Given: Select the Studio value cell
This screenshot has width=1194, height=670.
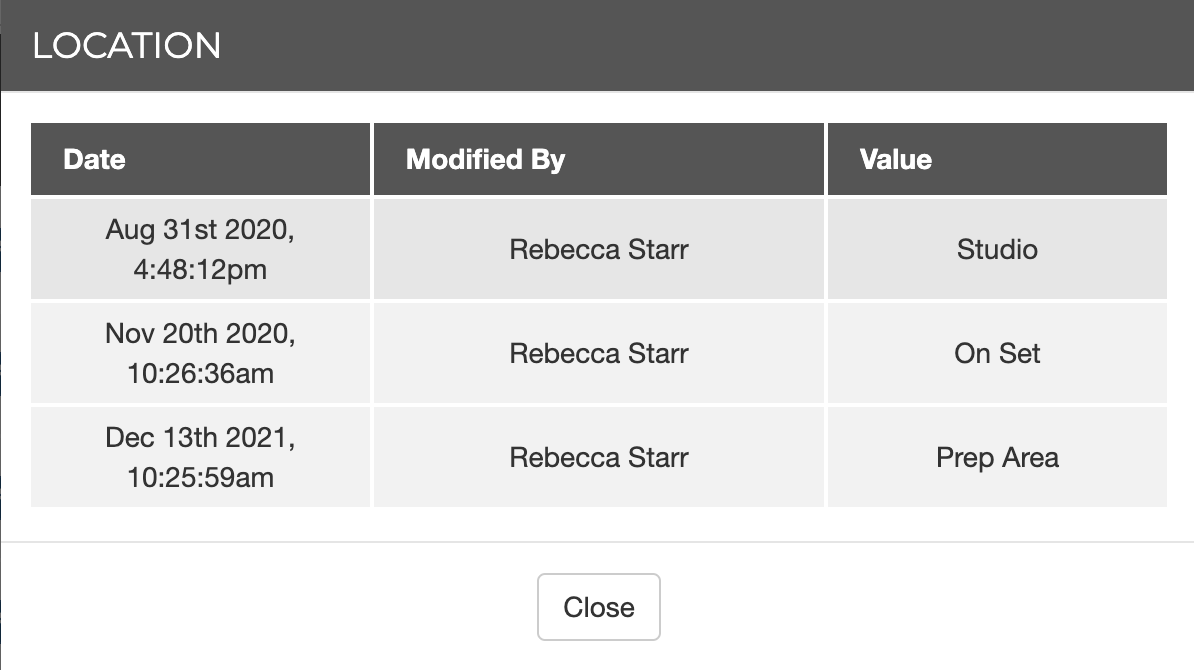Looking at the screenshot, I should pos(997,249).
